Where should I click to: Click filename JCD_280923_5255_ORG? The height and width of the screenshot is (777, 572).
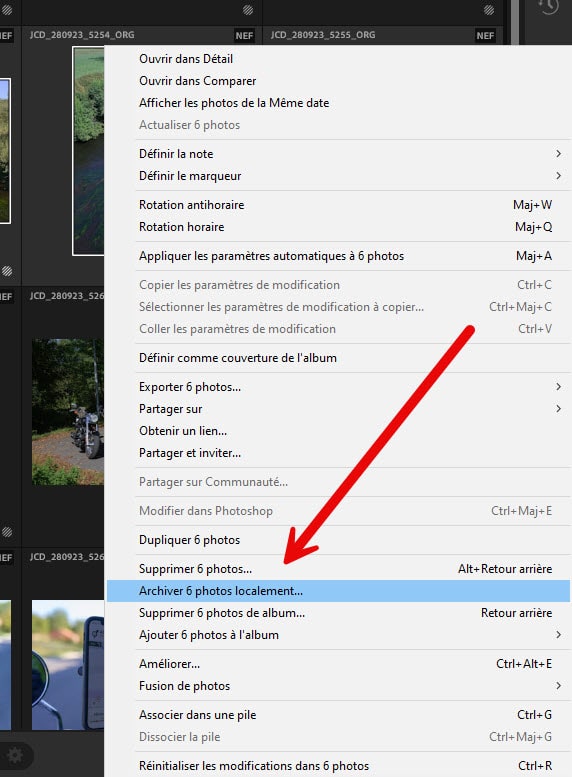tap(323, 35)
